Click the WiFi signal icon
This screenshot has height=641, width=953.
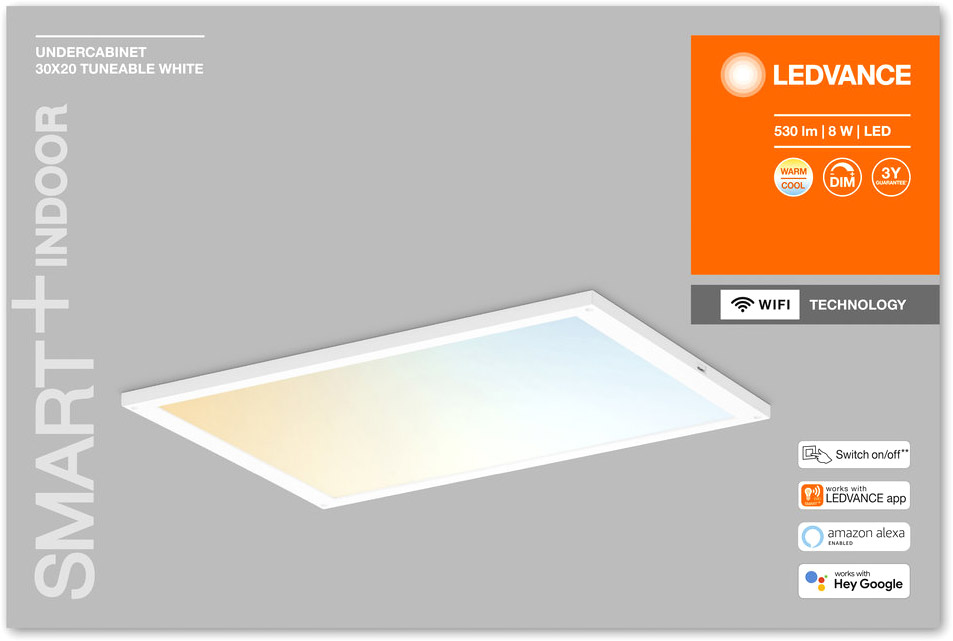[742, 304]
